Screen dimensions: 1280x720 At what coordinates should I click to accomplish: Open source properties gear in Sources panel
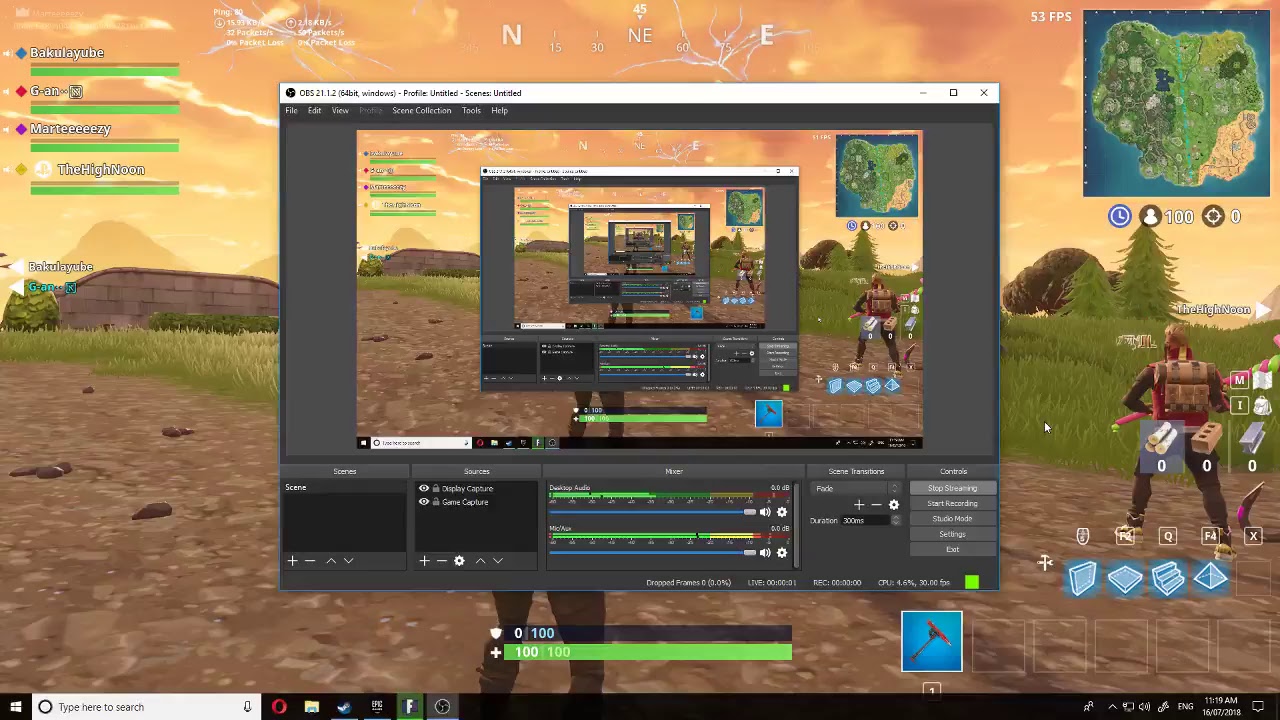[459, 561]
